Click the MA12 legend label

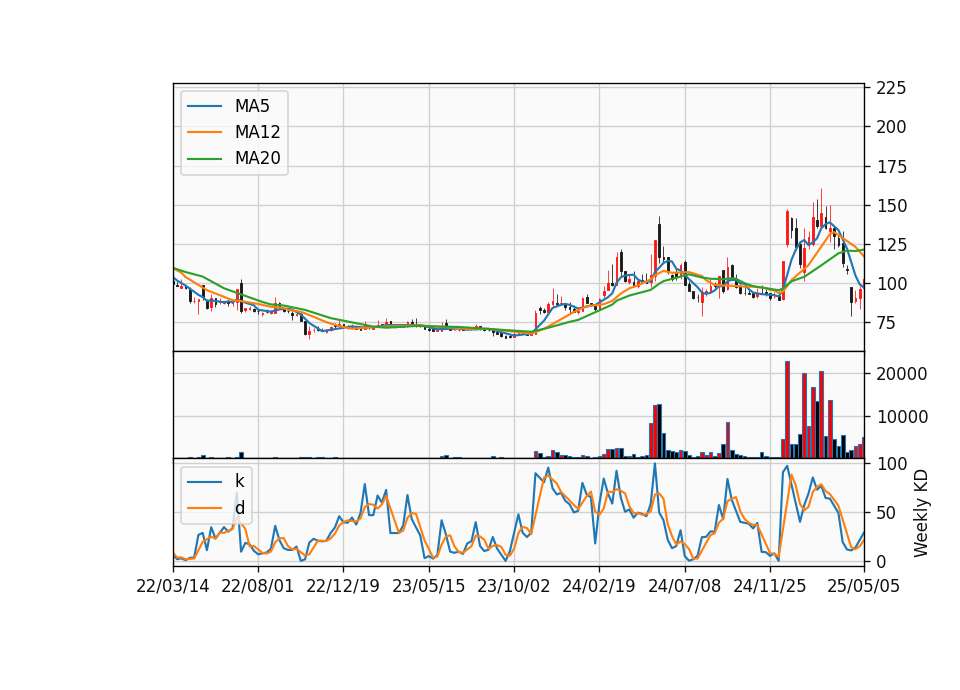click(x=257, y=132)
